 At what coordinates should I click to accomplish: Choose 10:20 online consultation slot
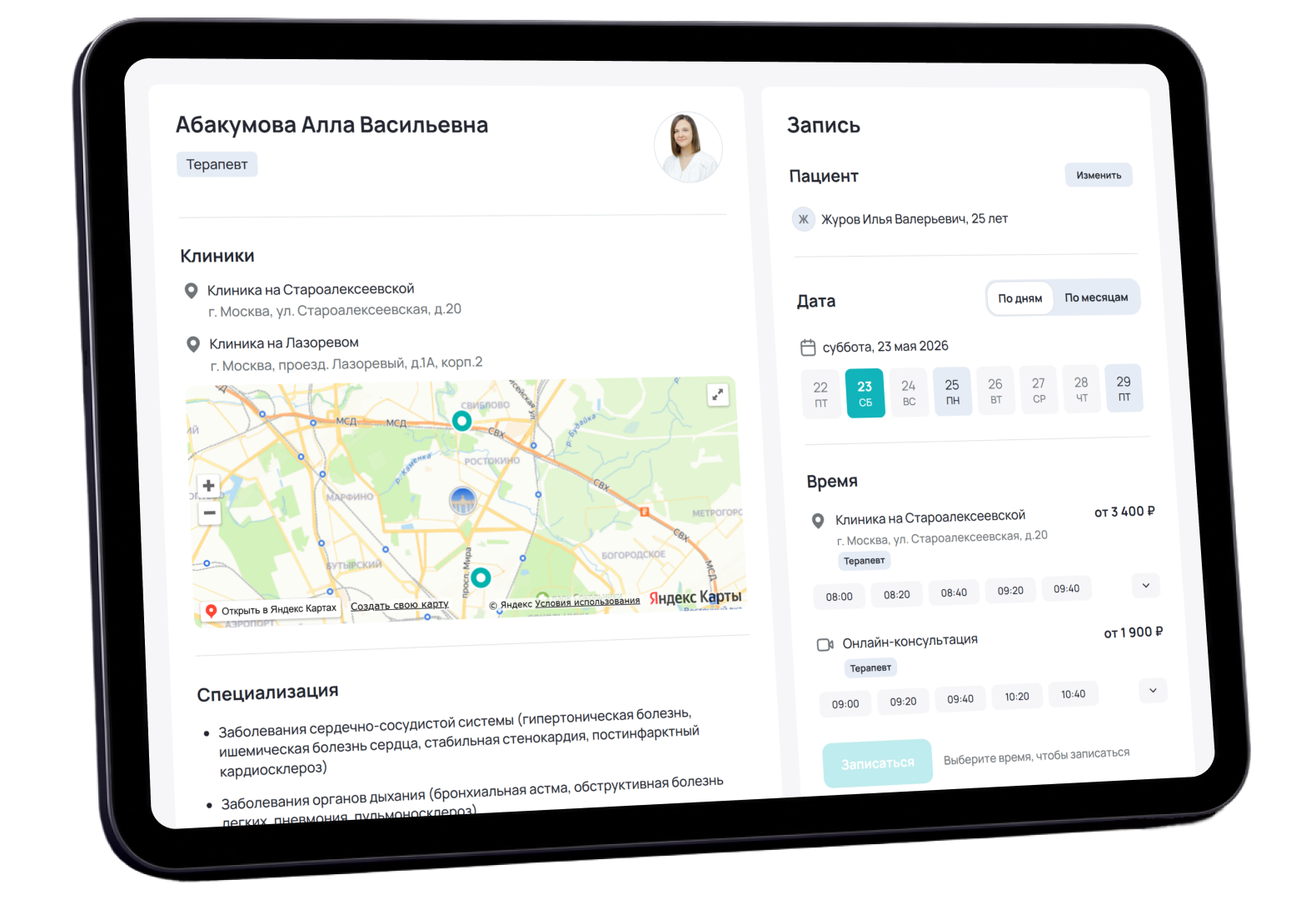[x=1017, y=697]
